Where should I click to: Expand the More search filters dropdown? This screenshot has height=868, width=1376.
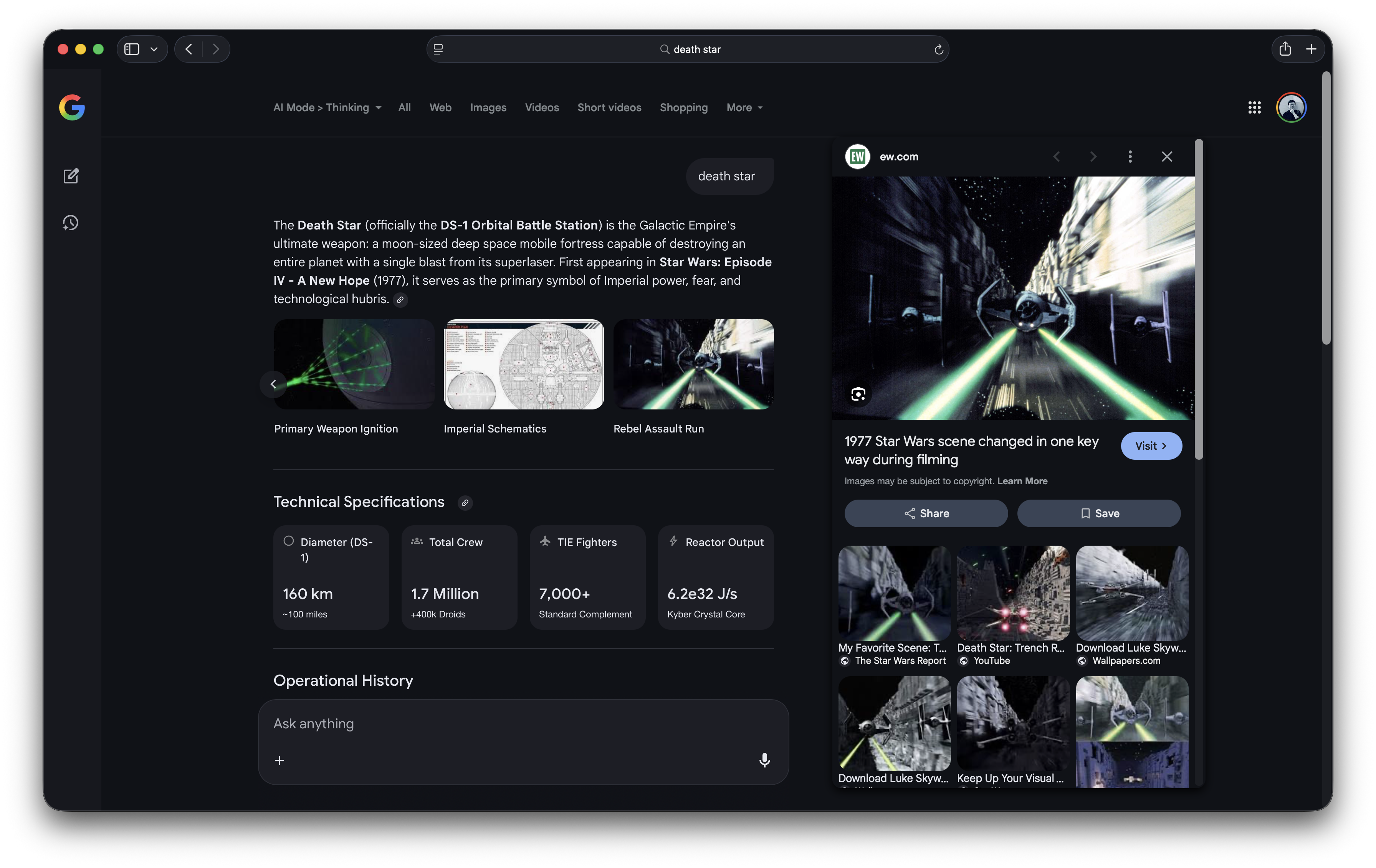tap(744, 107)
